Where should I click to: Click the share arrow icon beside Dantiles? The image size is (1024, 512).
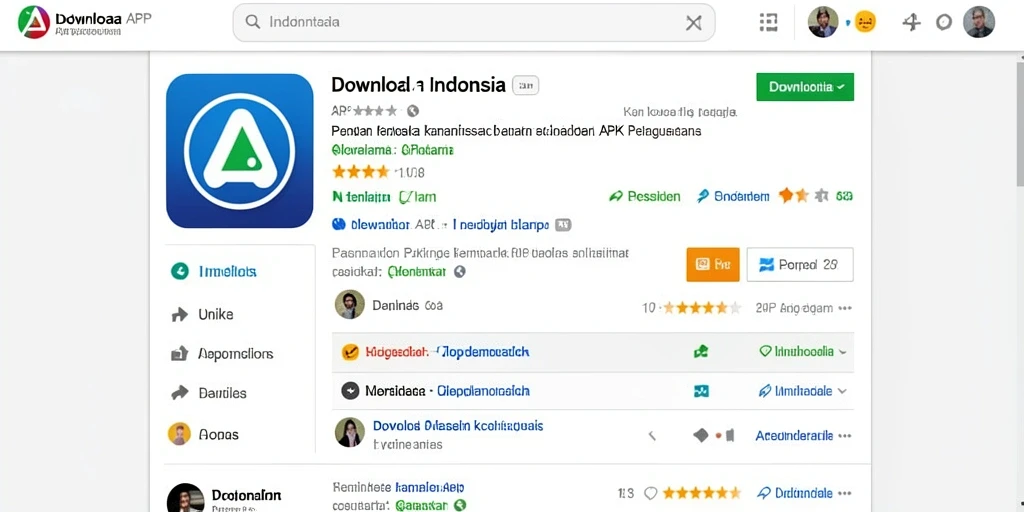tap(179, 393)
